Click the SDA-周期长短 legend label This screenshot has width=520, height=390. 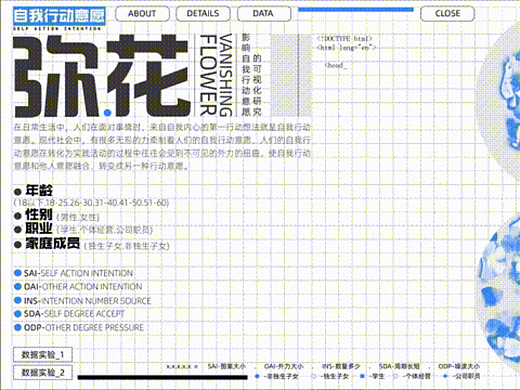[399, 366]
